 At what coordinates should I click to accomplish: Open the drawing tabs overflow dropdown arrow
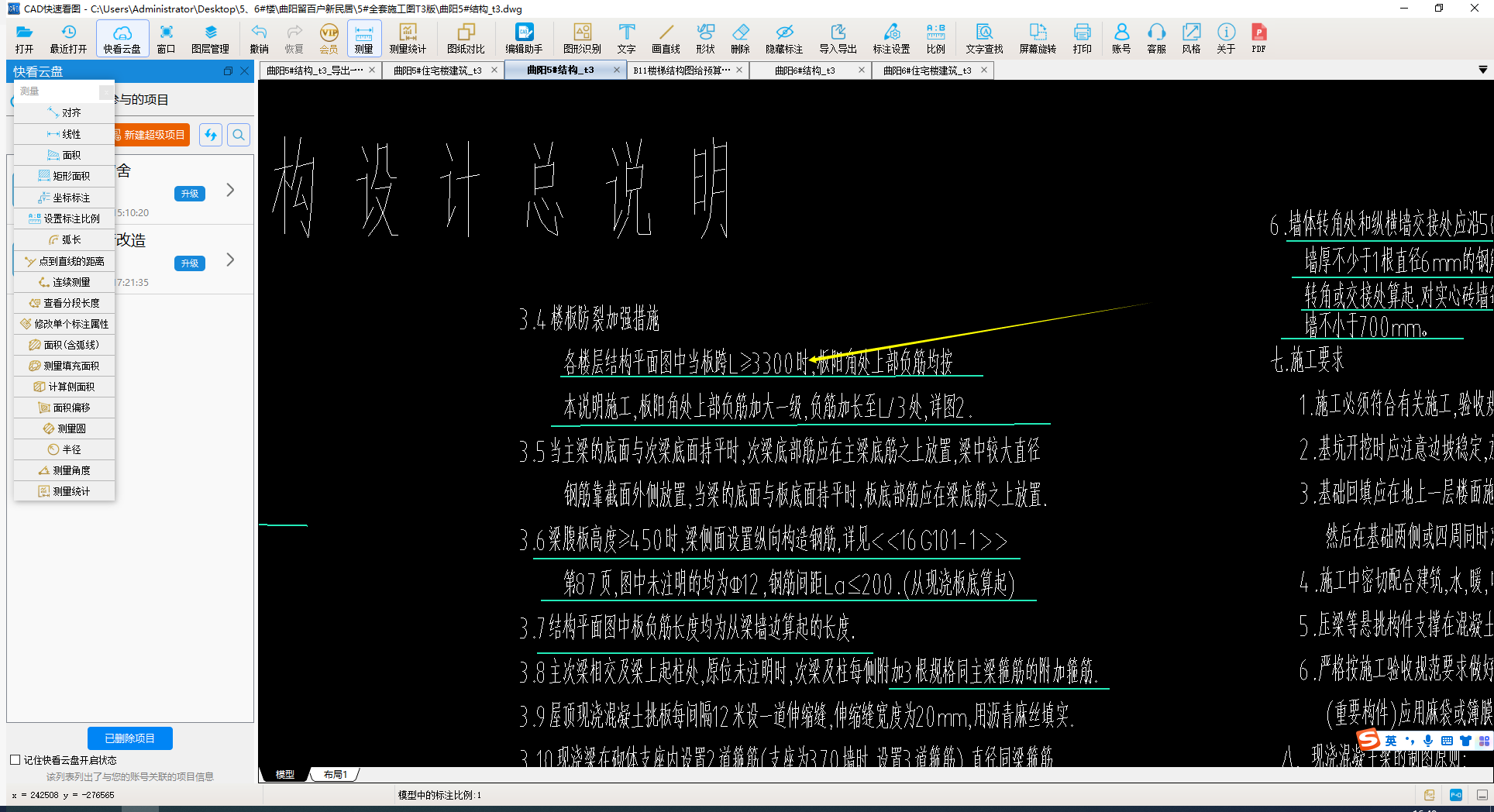coord(1483,71)
